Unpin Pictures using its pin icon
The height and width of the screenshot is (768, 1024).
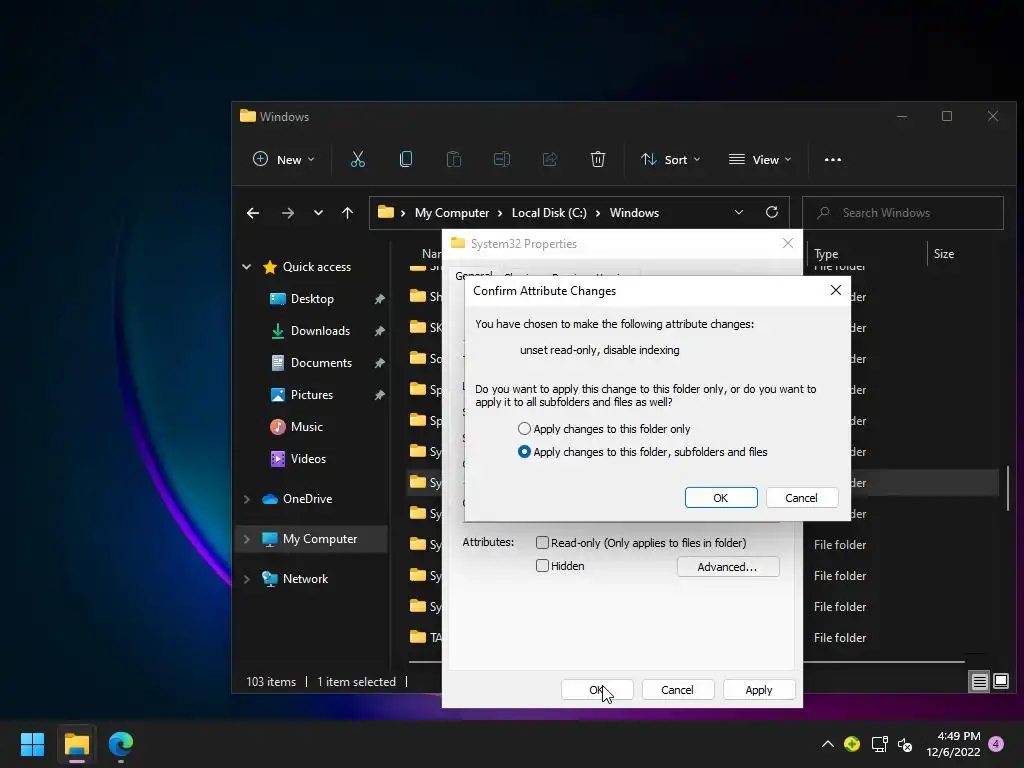(x=379, y=395)
